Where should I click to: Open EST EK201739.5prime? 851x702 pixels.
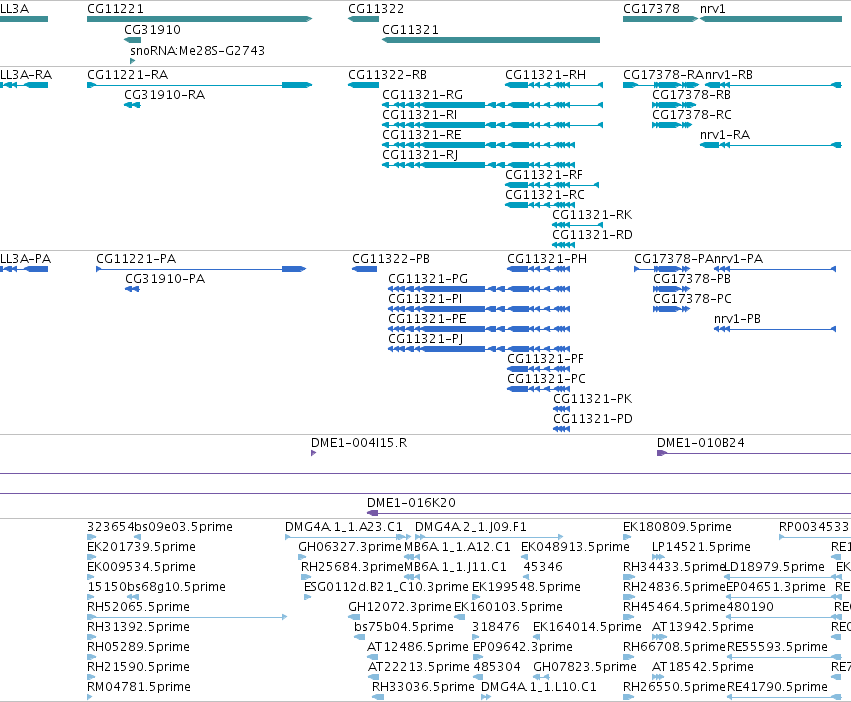click(141, 547)
